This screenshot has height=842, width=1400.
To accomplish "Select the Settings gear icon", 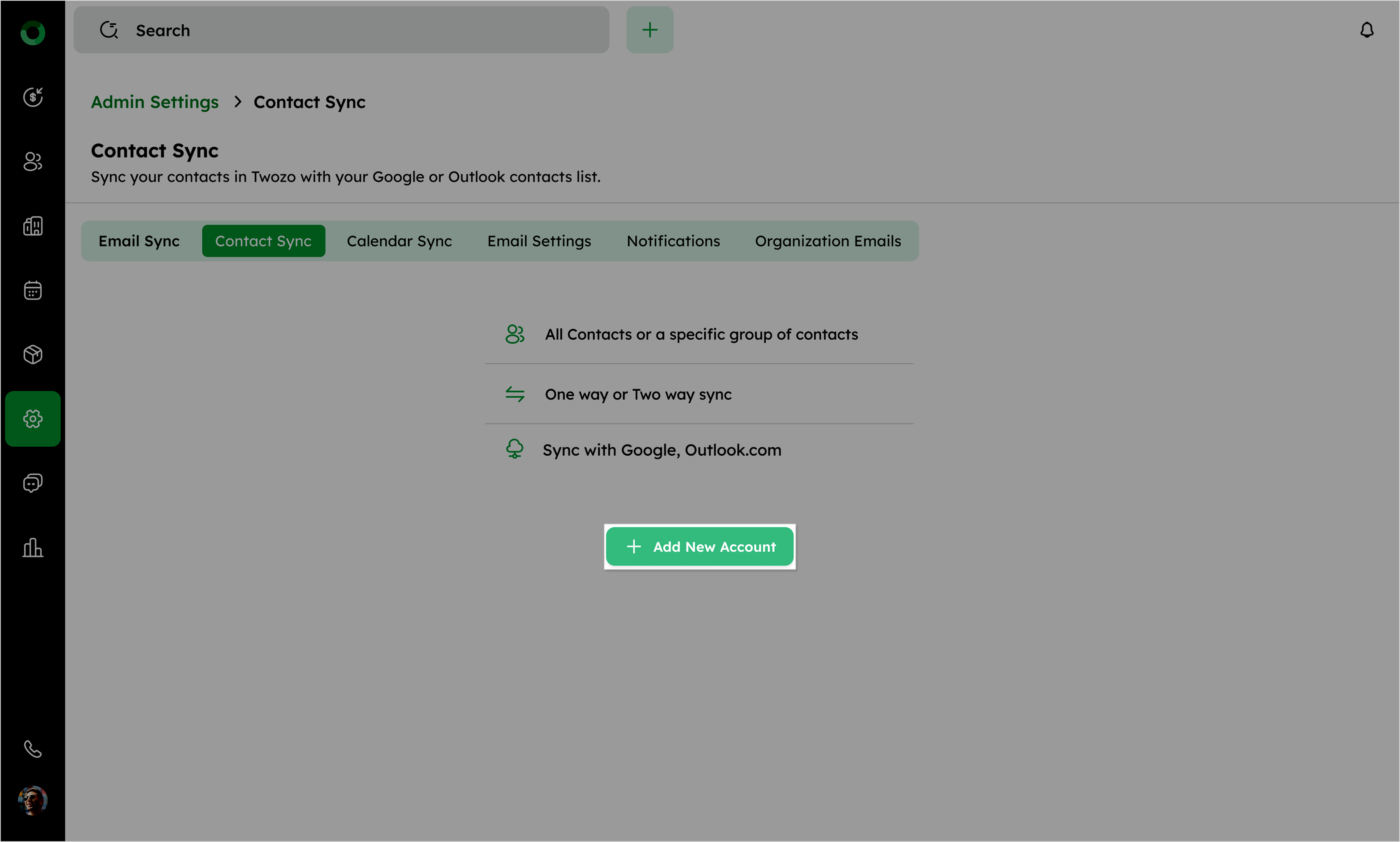I will (33, 419).
